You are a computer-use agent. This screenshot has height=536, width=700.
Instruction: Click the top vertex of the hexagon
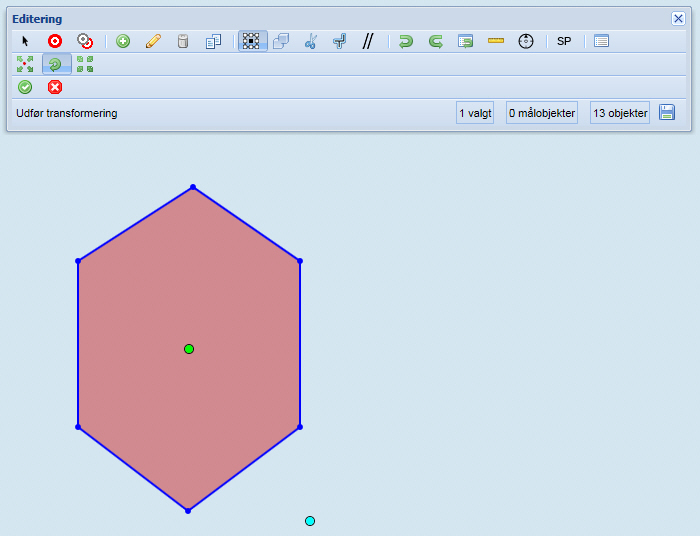(x=193, y=187)
